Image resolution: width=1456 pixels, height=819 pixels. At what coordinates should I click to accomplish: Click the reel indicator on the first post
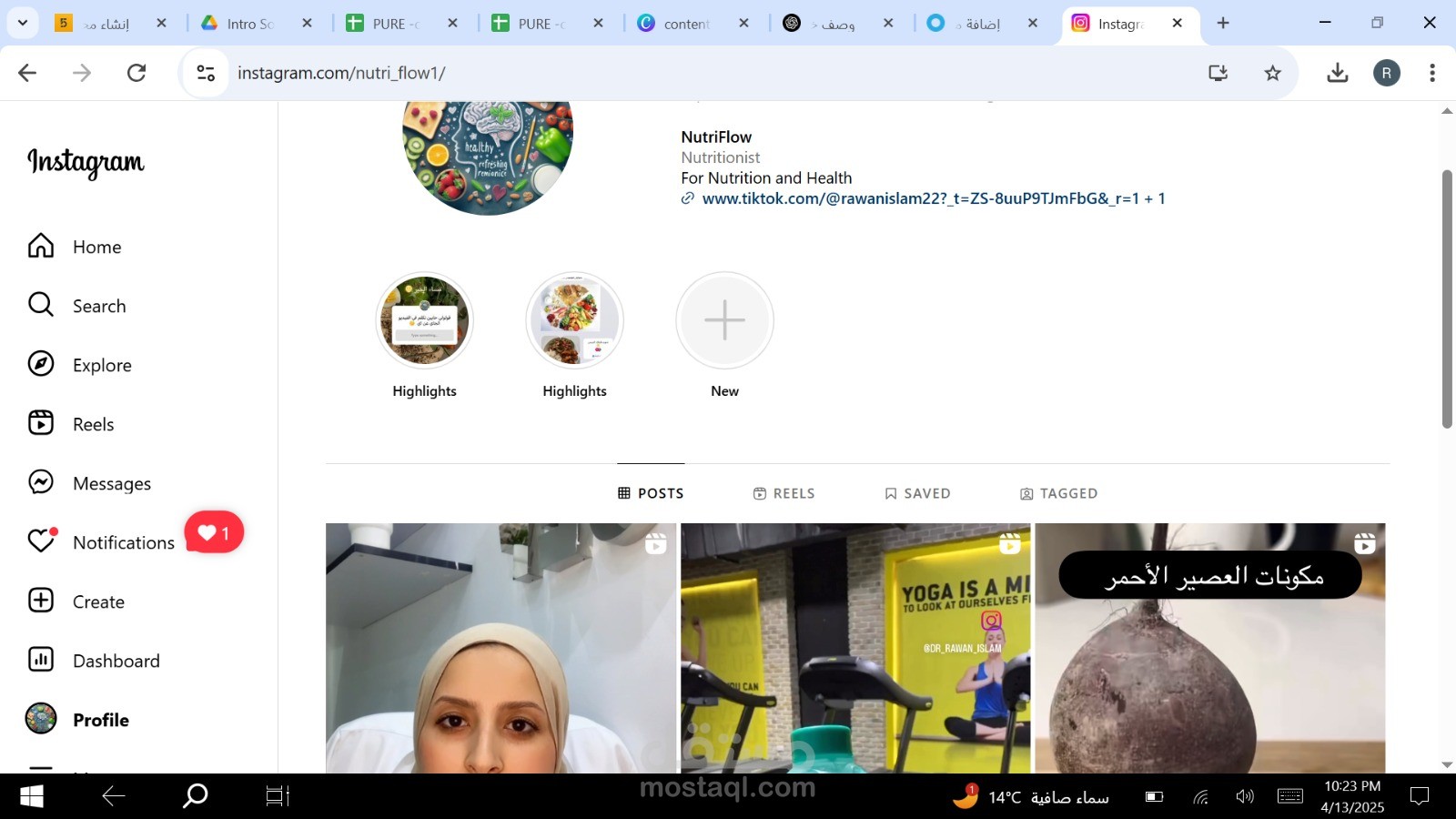click(x=654, y=543)
